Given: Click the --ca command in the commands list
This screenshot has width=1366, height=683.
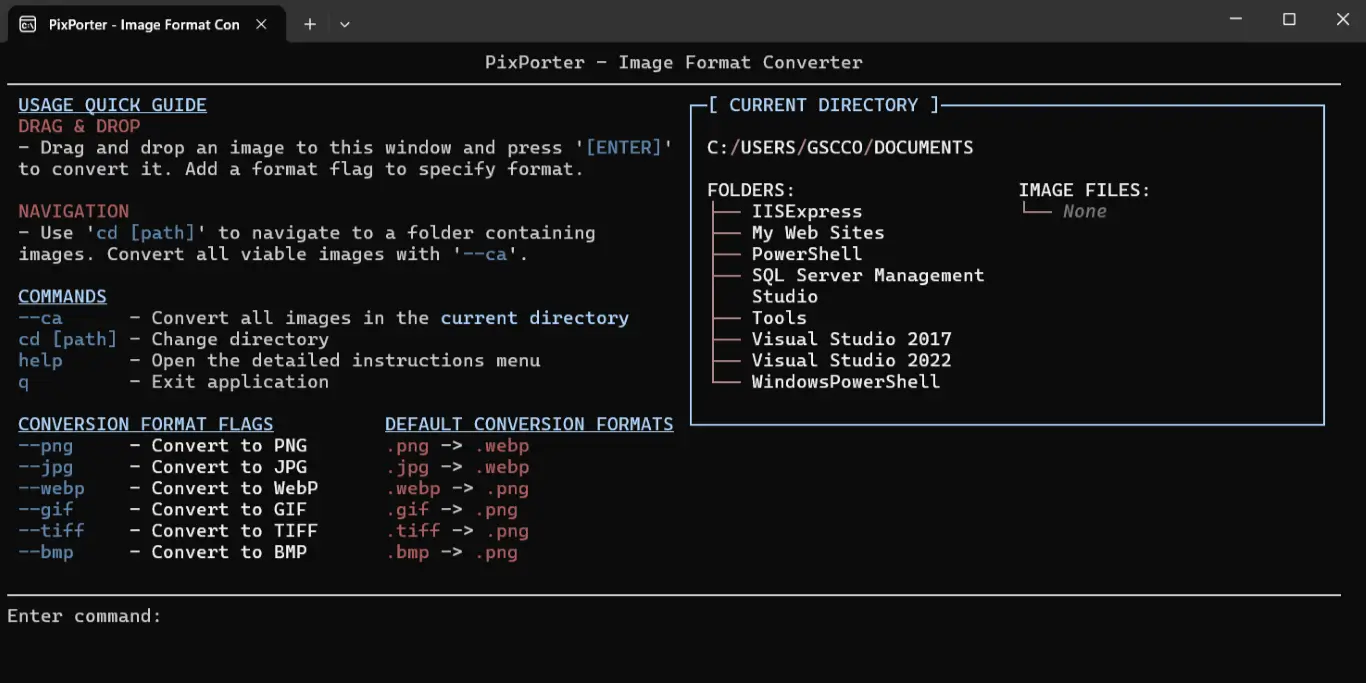Looking at the screenshot, I should (x=40, y=318).
